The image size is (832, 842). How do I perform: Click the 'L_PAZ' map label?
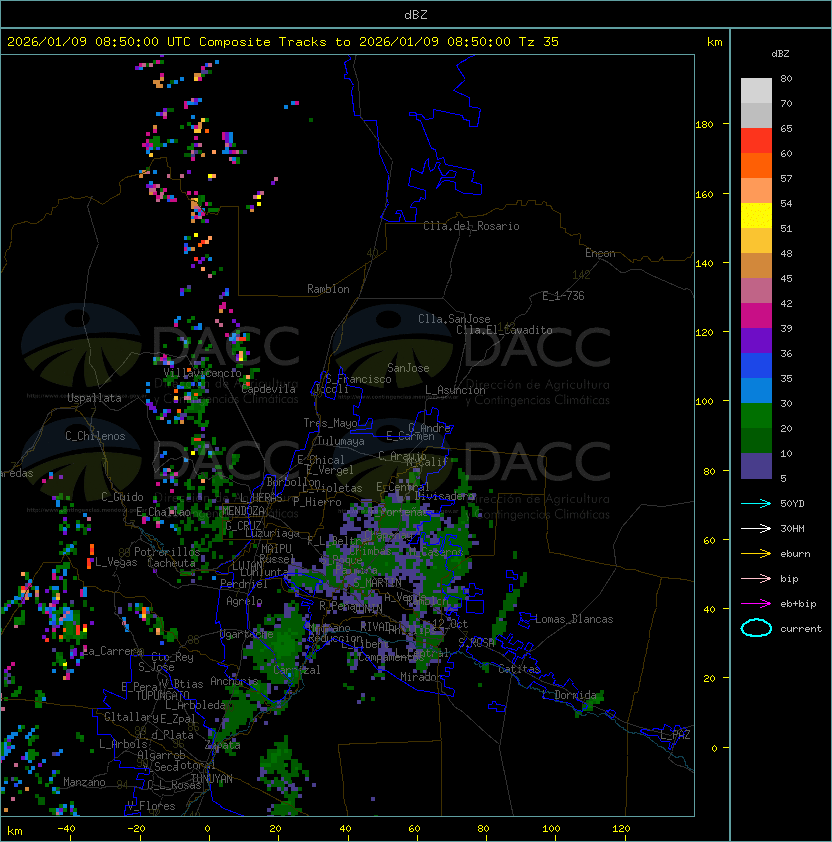pos(675,735)
